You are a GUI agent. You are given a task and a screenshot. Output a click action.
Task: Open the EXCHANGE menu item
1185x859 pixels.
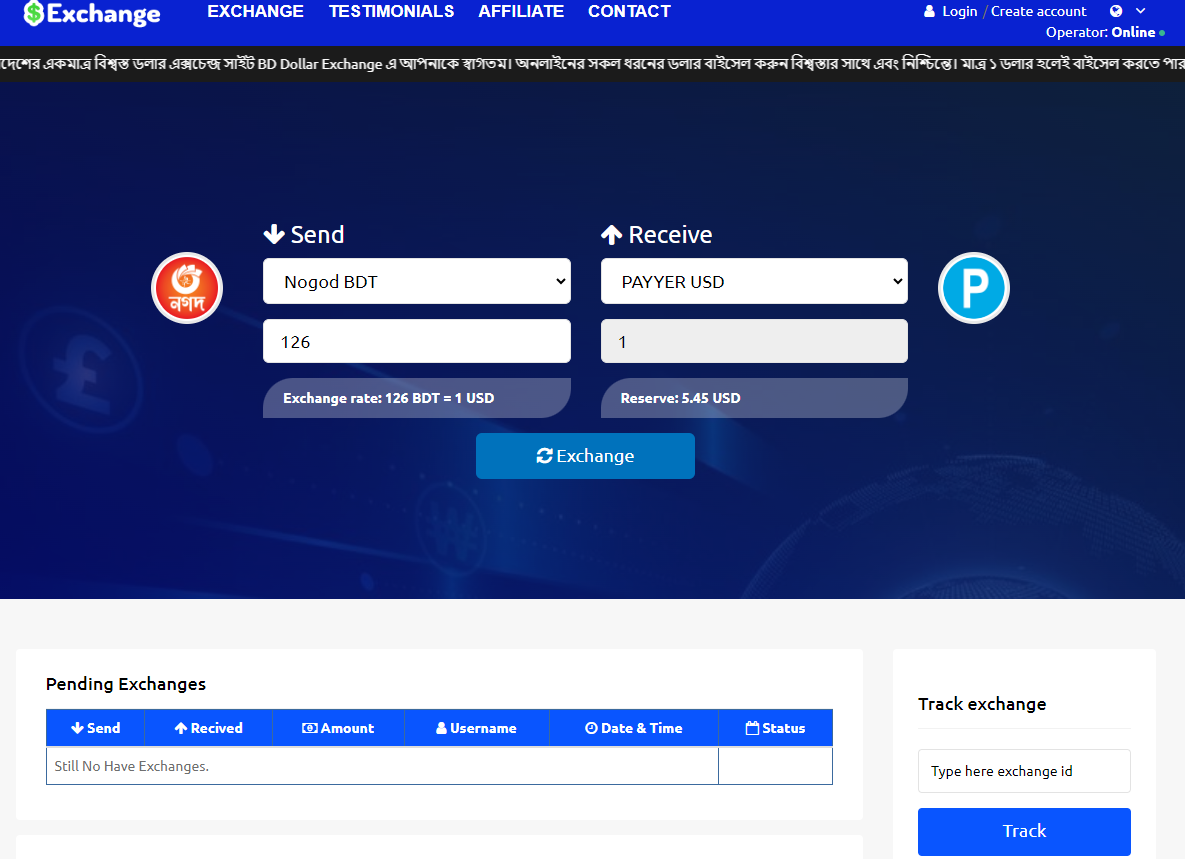tap(255, 11)
